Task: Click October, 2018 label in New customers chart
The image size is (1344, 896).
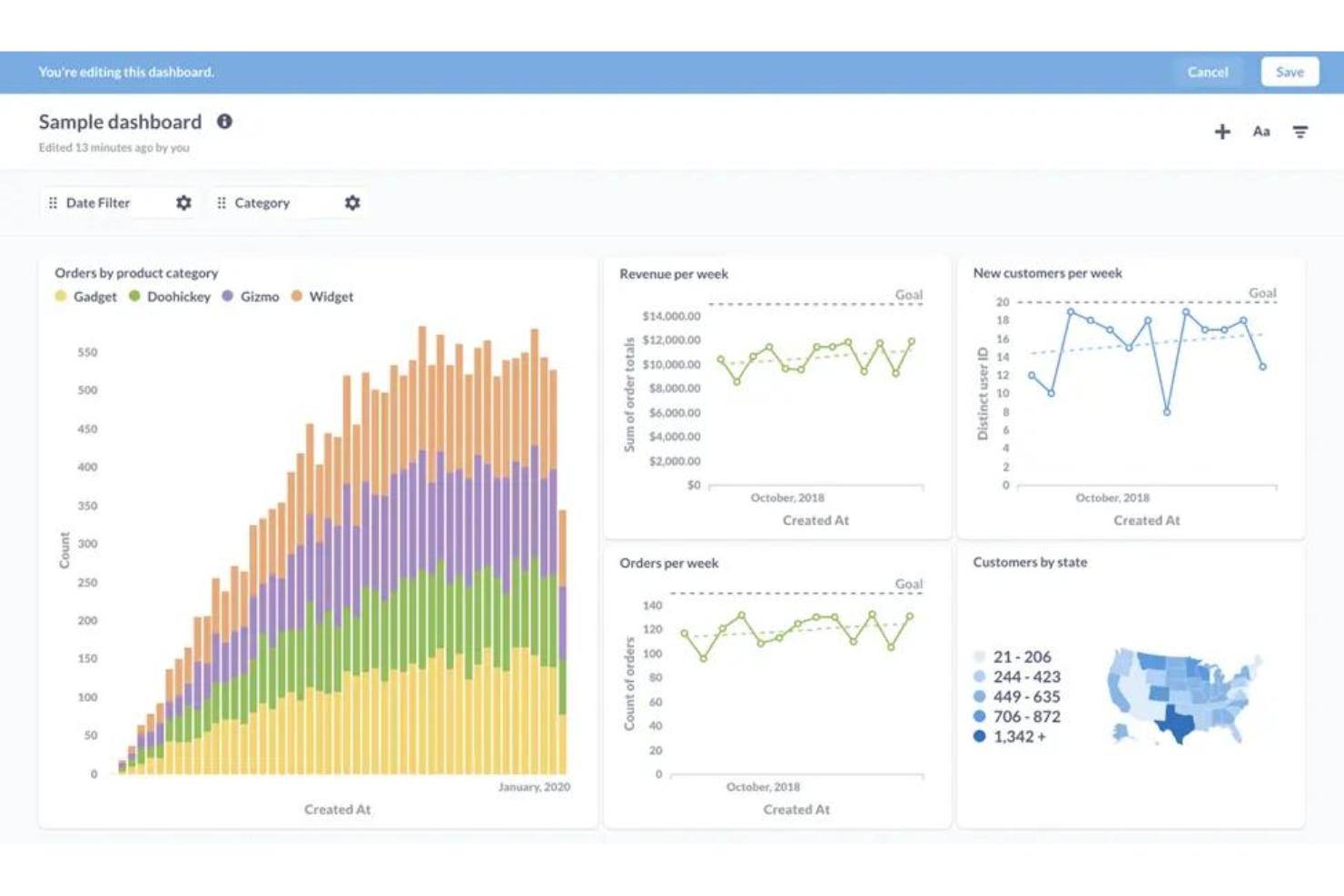Action: click(x=1112, y=497)
